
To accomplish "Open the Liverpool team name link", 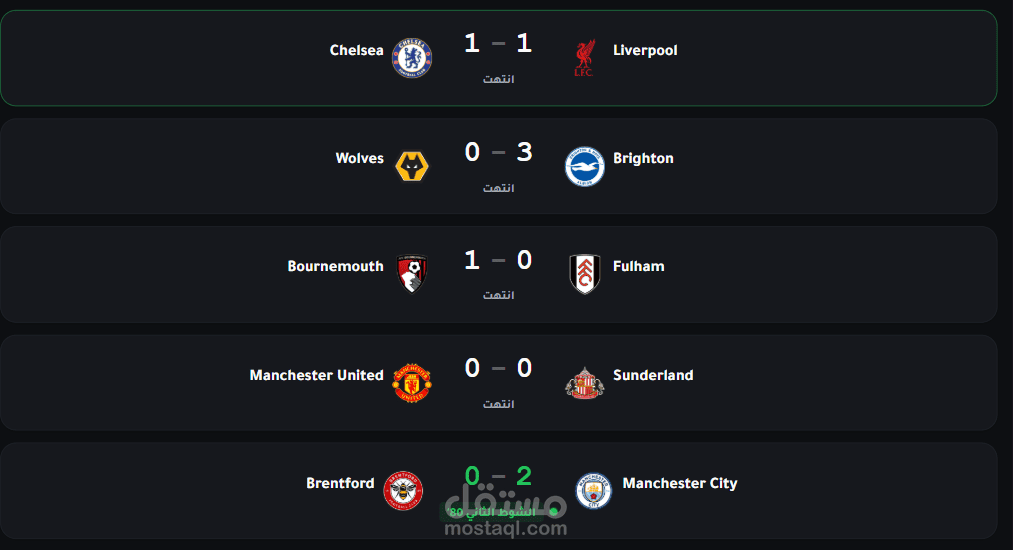I will coord(645,50).
